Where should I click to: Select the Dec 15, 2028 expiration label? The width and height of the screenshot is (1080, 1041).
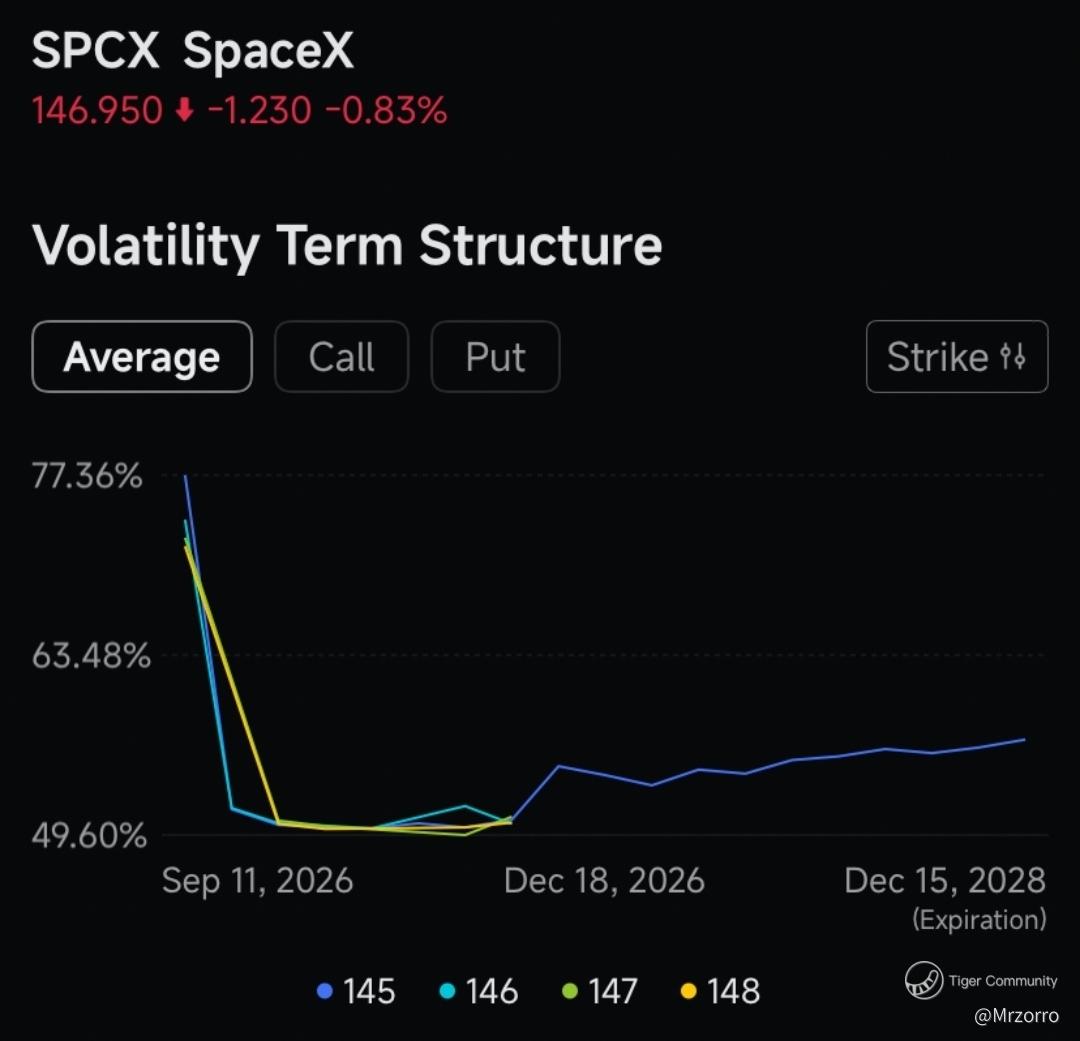click(945, 880)
